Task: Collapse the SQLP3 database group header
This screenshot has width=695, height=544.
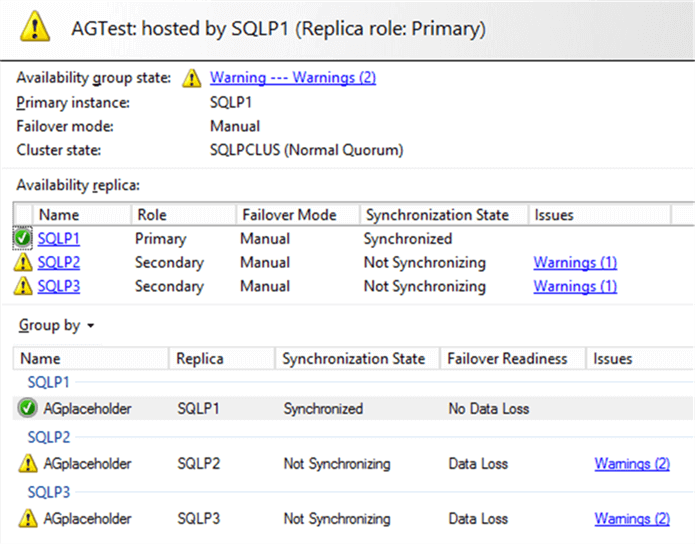Action: (48, 492)
